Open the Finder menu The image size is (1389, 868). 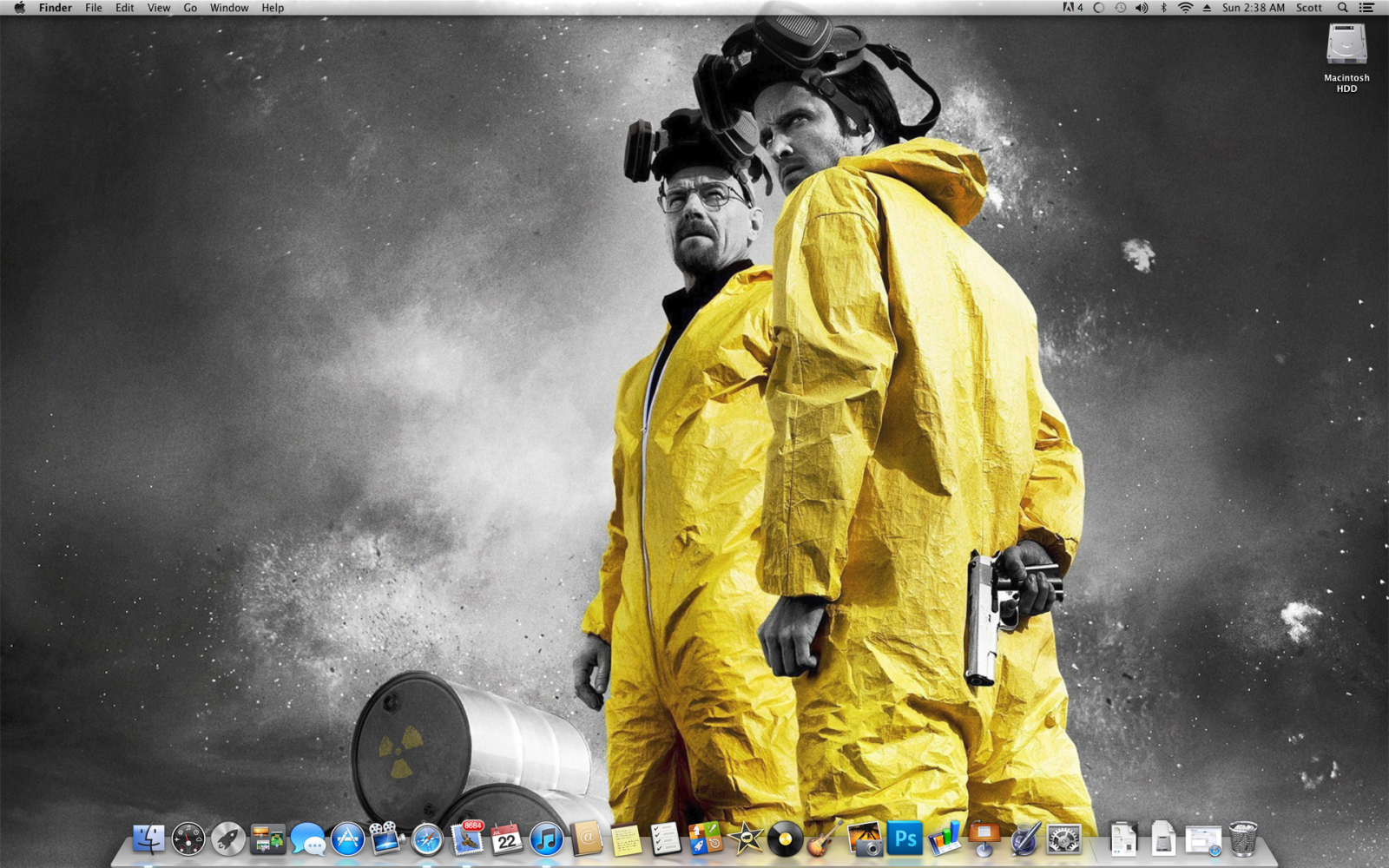pyautogui.click(x=56, y=8)
